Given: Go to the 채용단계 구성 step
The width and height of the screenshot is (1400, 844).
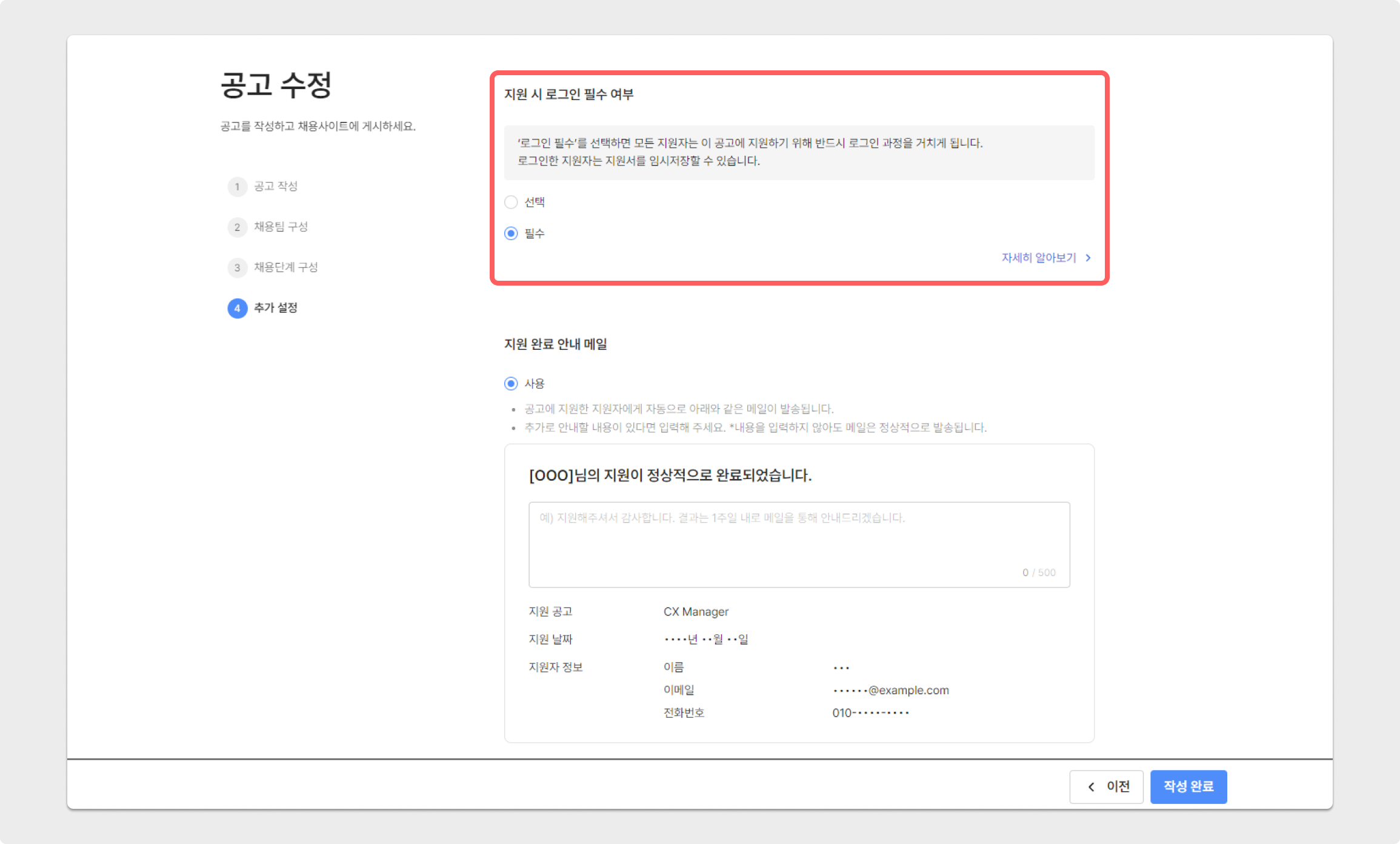Looking at the screenshot, I should point(285,268).
